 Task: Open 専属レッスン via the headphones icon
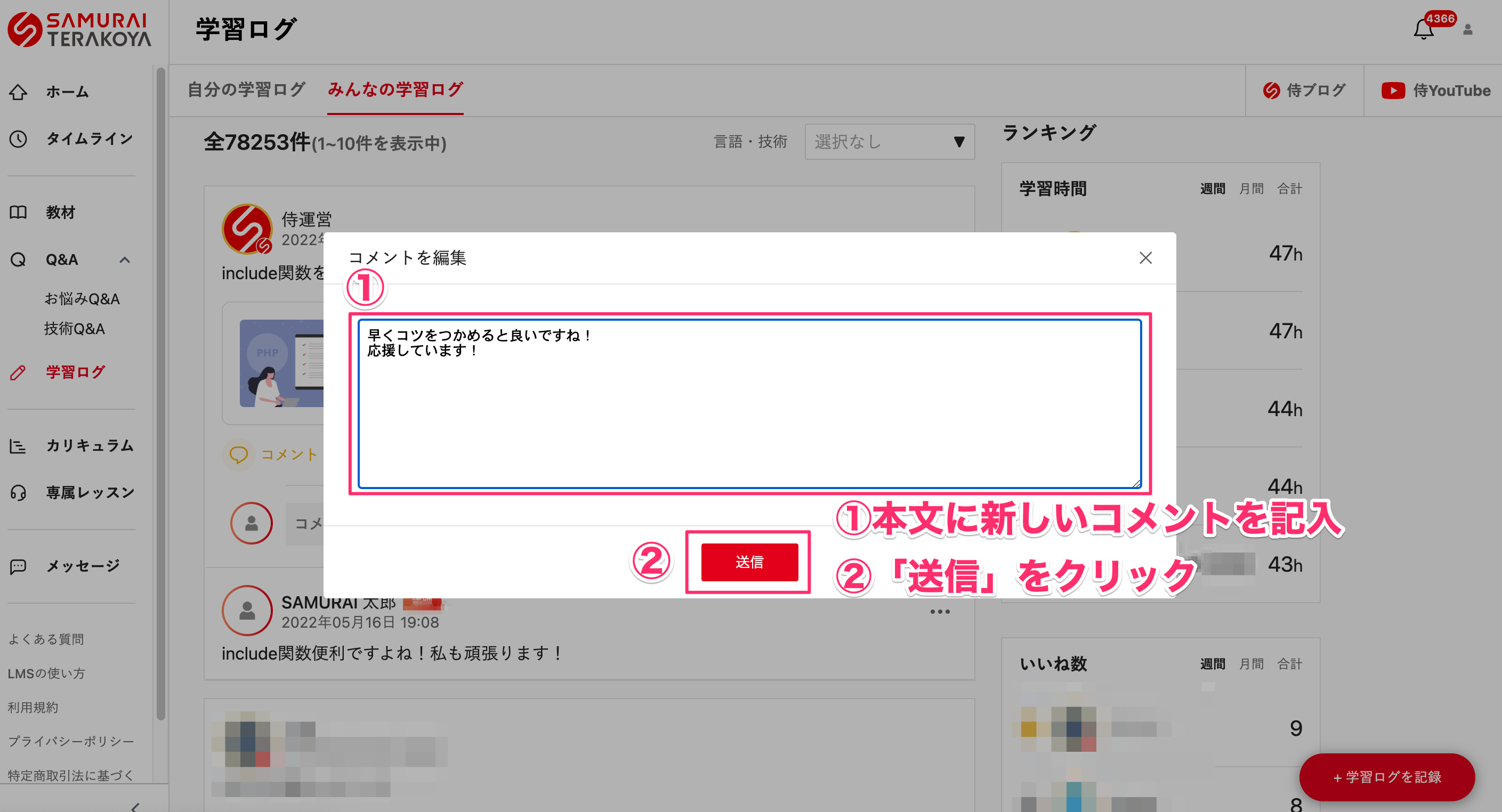pos(19,492)
